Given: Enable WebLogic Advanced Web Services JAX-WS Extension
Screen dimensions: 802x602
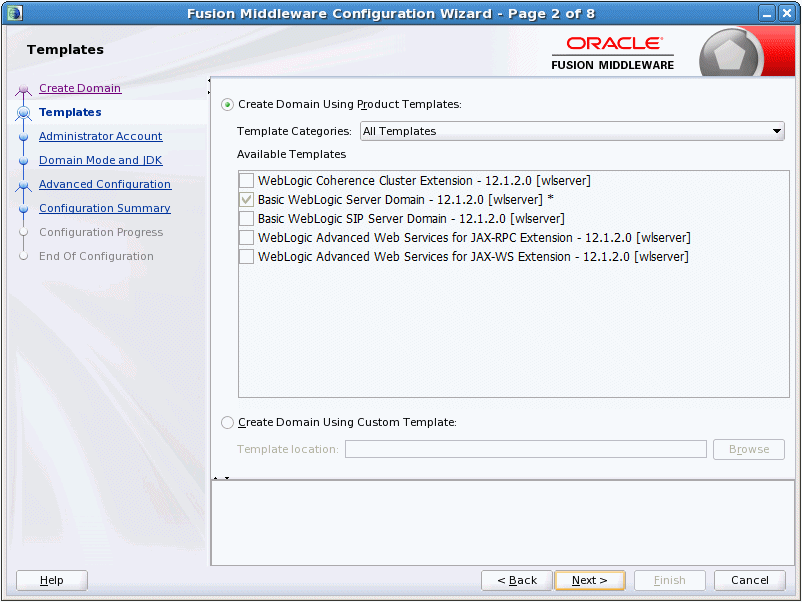Looking at the screenshot, I should pyautogui.click(x=247, y=256).
